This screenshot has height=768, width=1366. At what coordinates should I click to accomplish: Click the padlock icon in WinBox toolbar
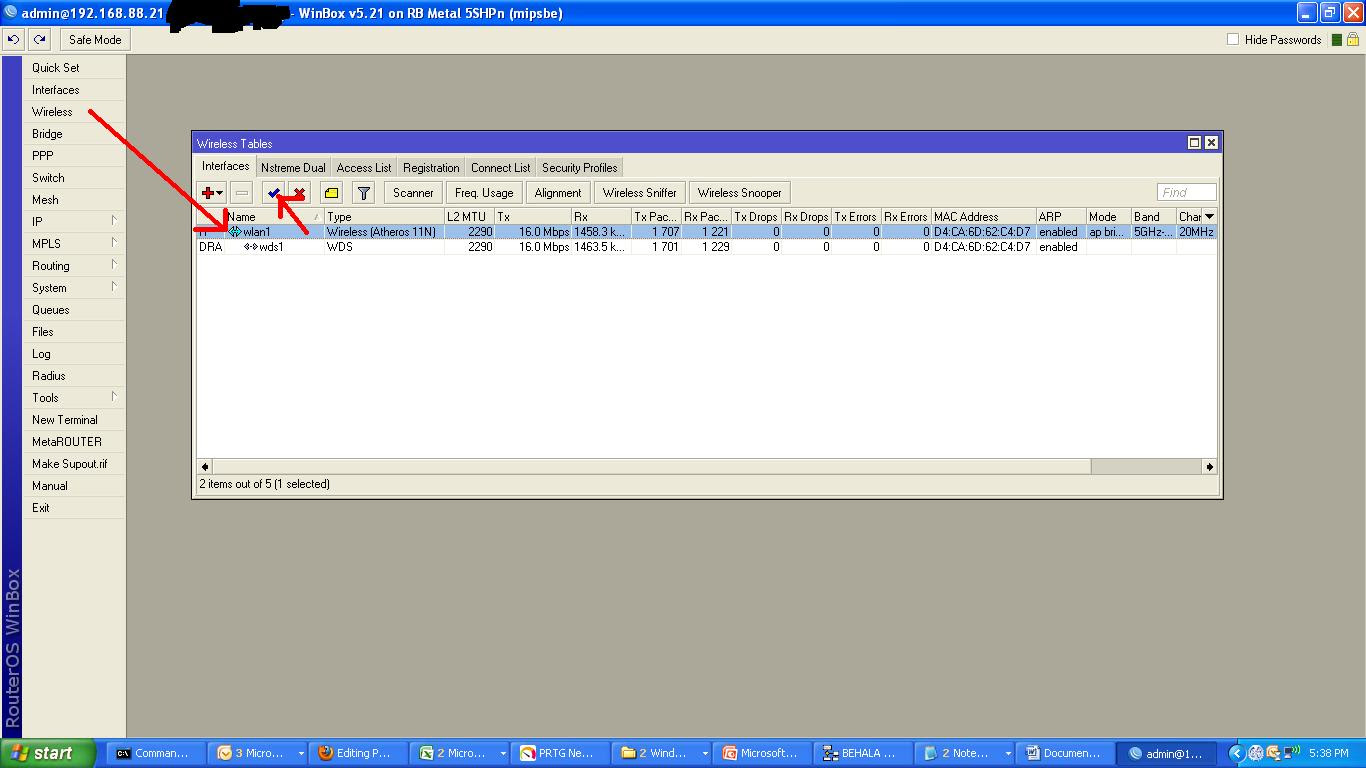(x=1352, y=40)
